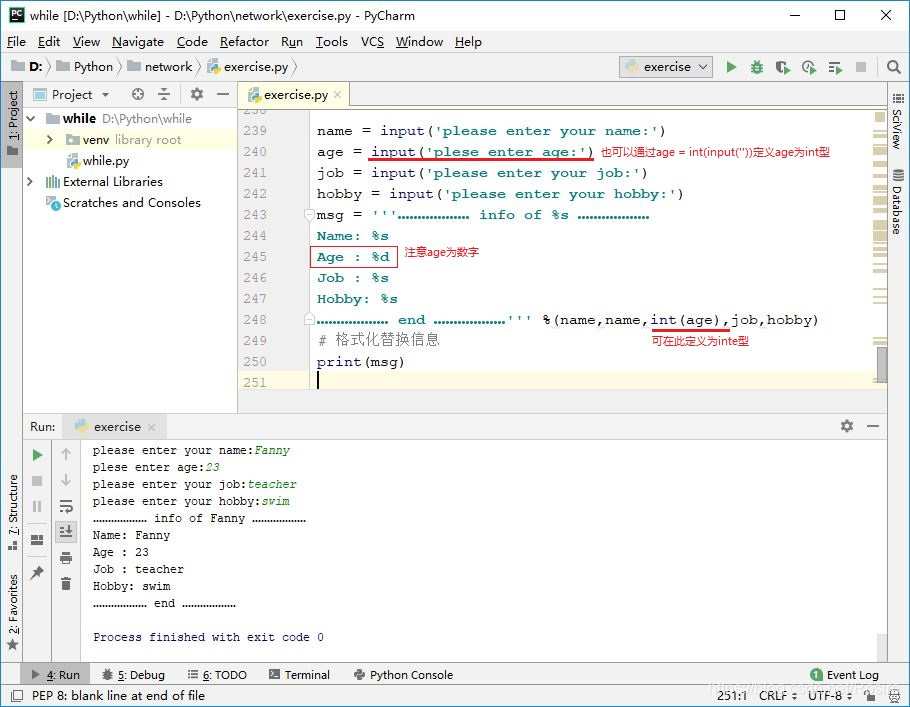Pause output in the Run panel

tap(37, 506)
